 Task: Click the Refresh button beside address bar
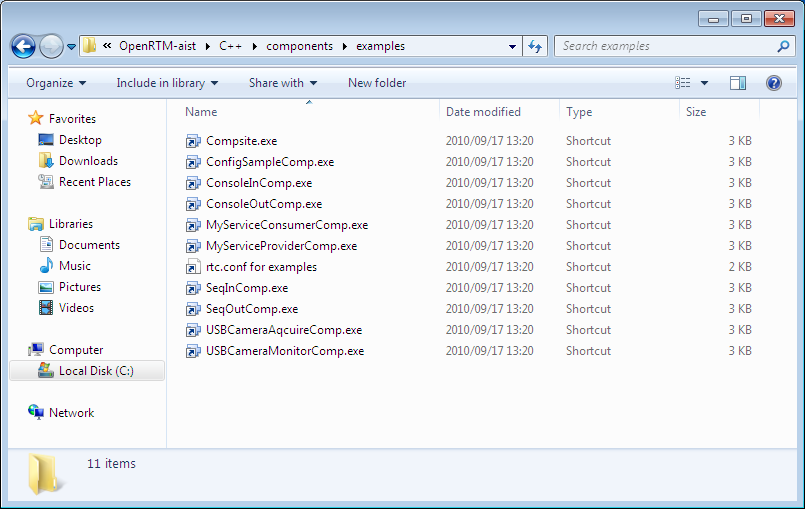[535, 46]
